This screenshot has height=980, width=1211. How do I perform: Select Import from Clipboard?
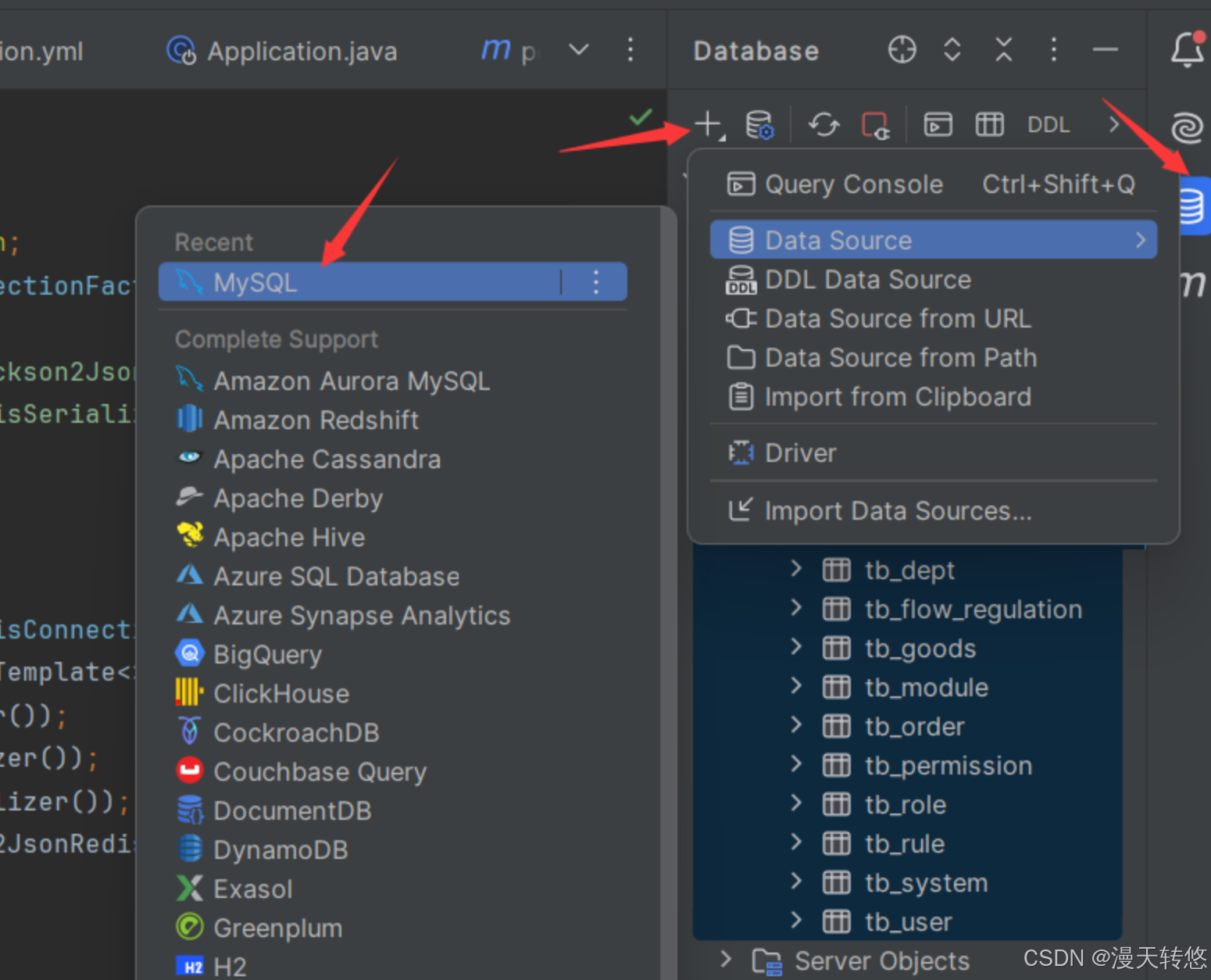click(x=933, y=396)
